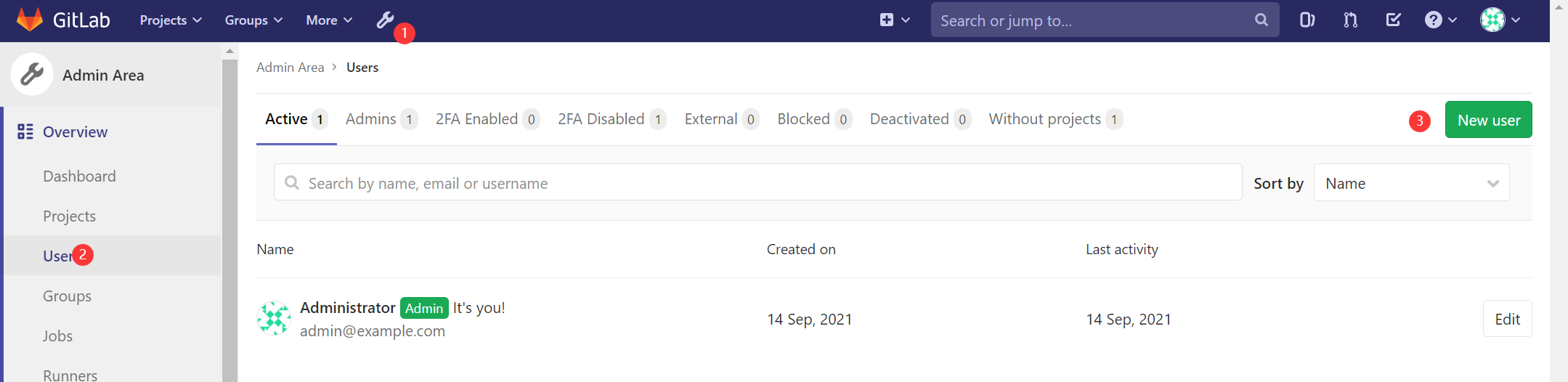
Task: Click the search magnifier icon in navbar
Action: (1262, 20)
